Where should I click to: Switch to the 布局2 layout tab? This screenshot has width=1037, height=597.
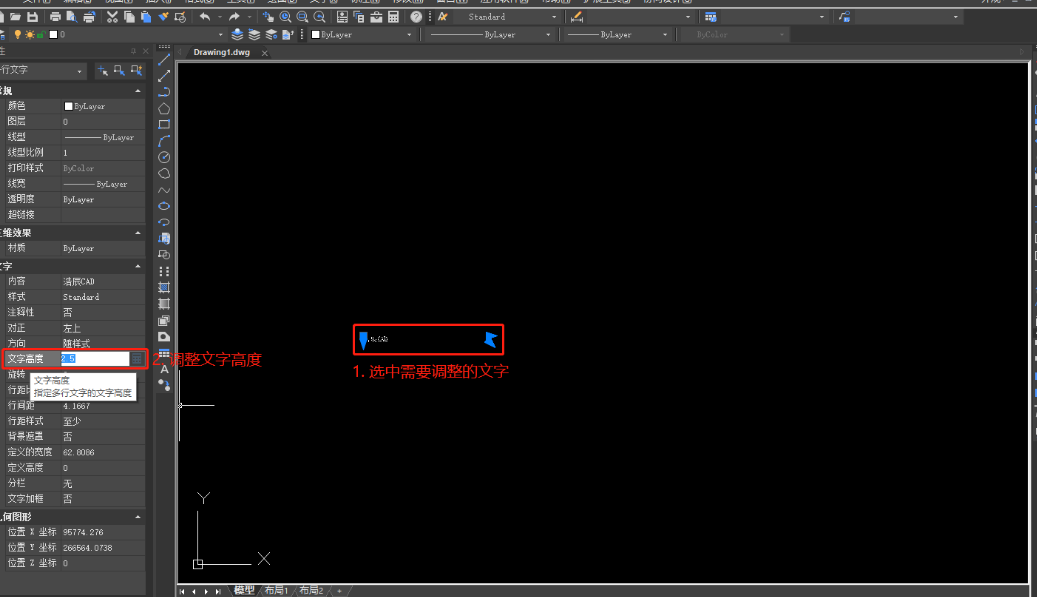[311, 590]
